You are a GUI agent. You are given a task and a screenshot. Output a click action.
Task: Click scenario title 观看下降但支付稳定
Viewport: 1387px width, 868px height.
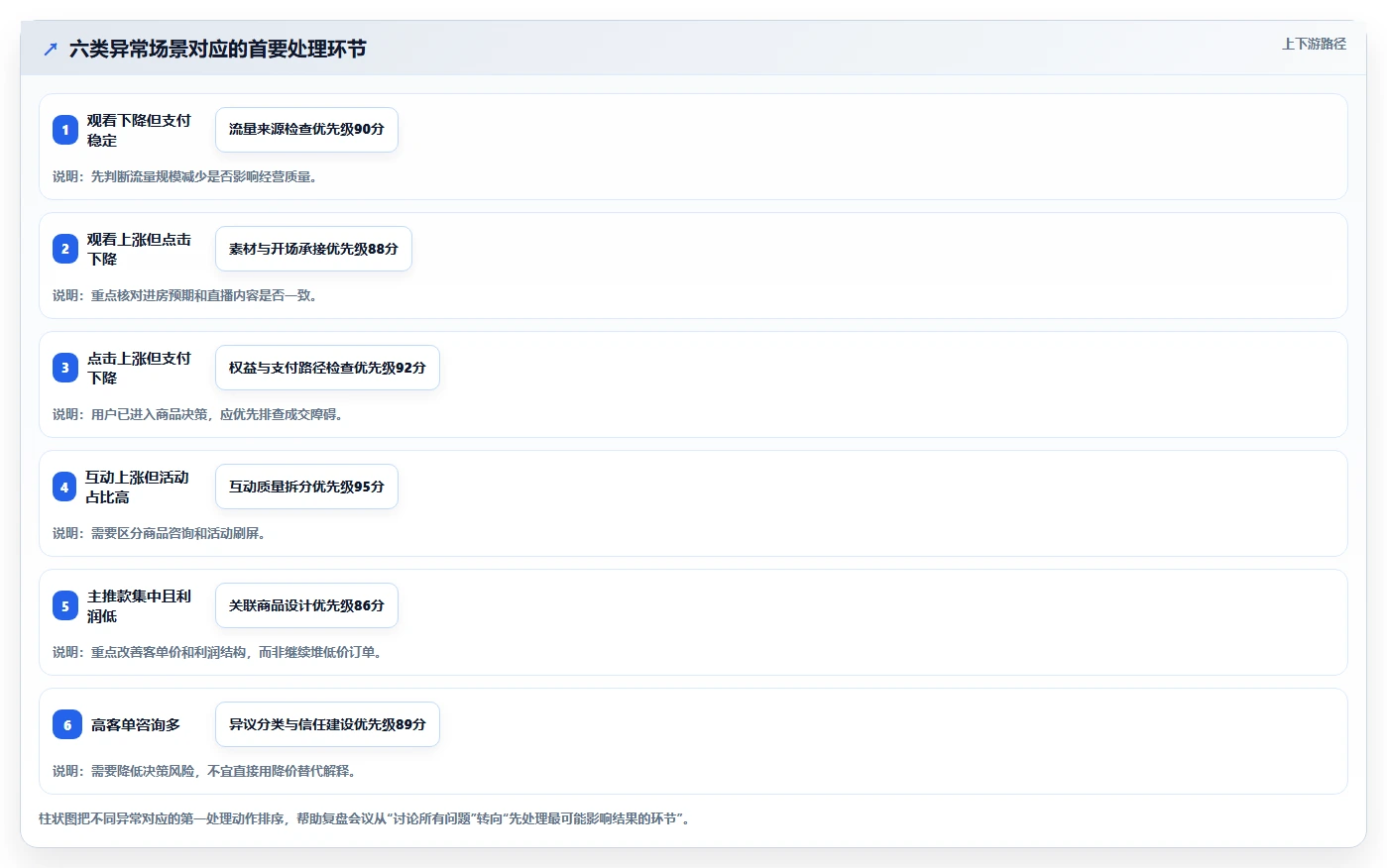139,130
